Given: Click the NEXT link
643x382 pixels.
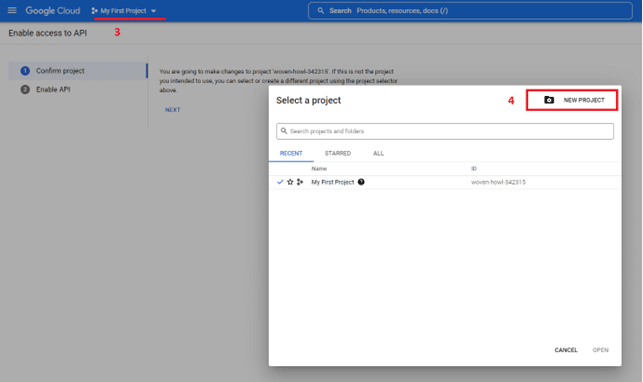Looking at the screenshot, I should click(x=173, y=110).
